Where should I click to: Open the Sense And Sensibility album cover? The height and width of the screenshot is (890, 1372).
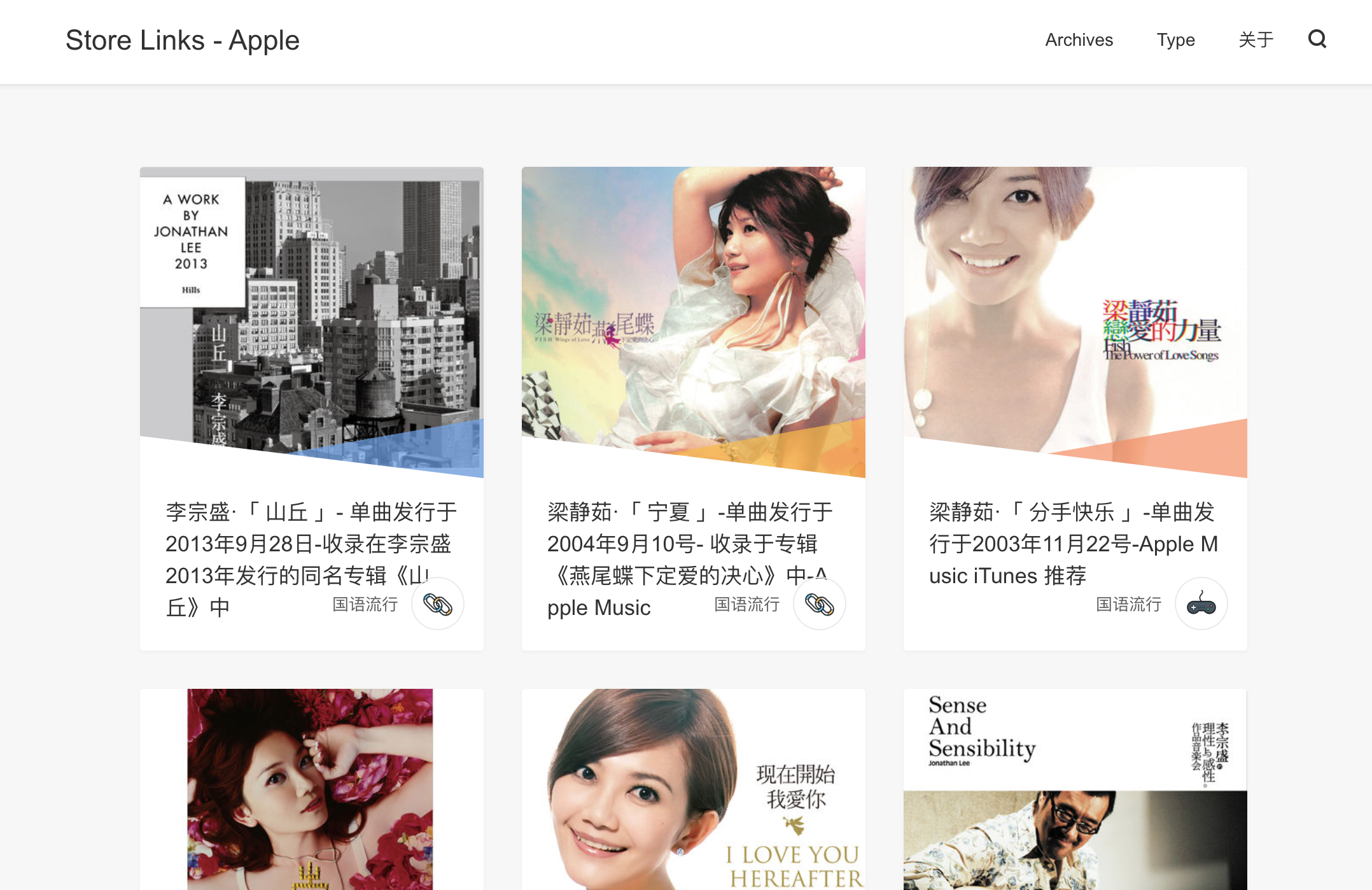tap(1075, 789)
